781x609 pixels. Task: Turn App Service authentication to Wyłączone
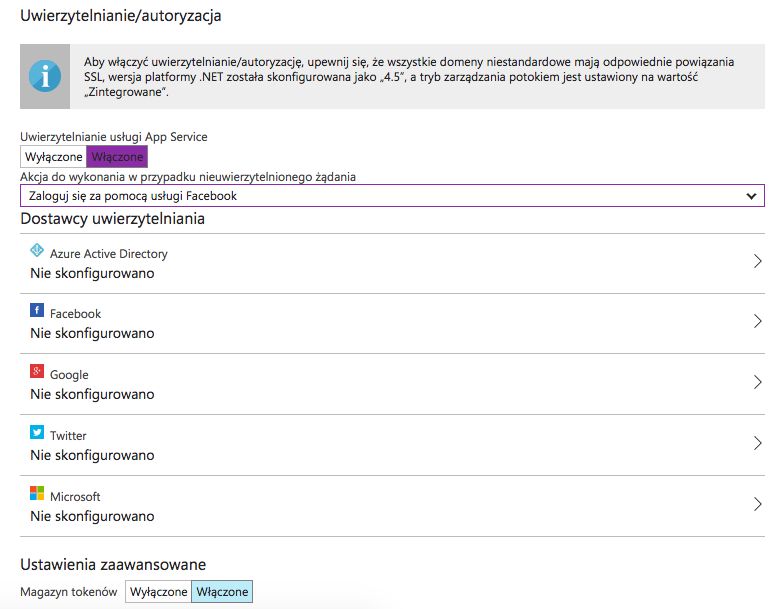point(54,157)
